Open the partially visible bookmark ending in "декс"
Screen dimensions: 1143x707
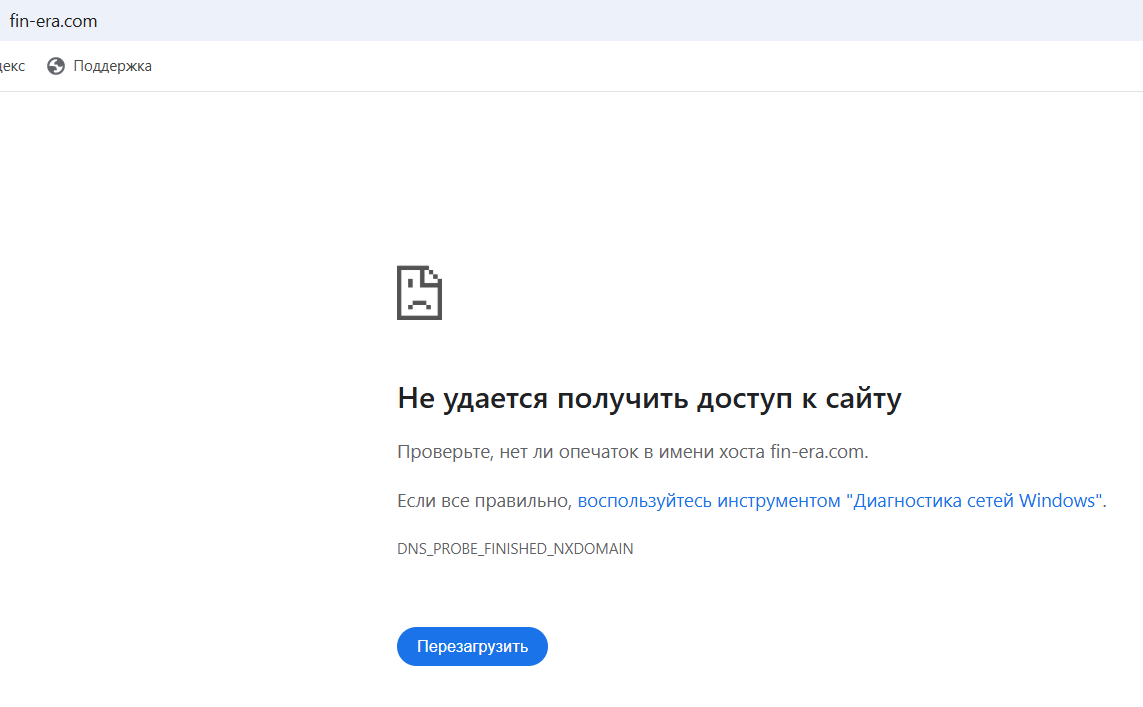pyautogui.click(x=12, y=66)
